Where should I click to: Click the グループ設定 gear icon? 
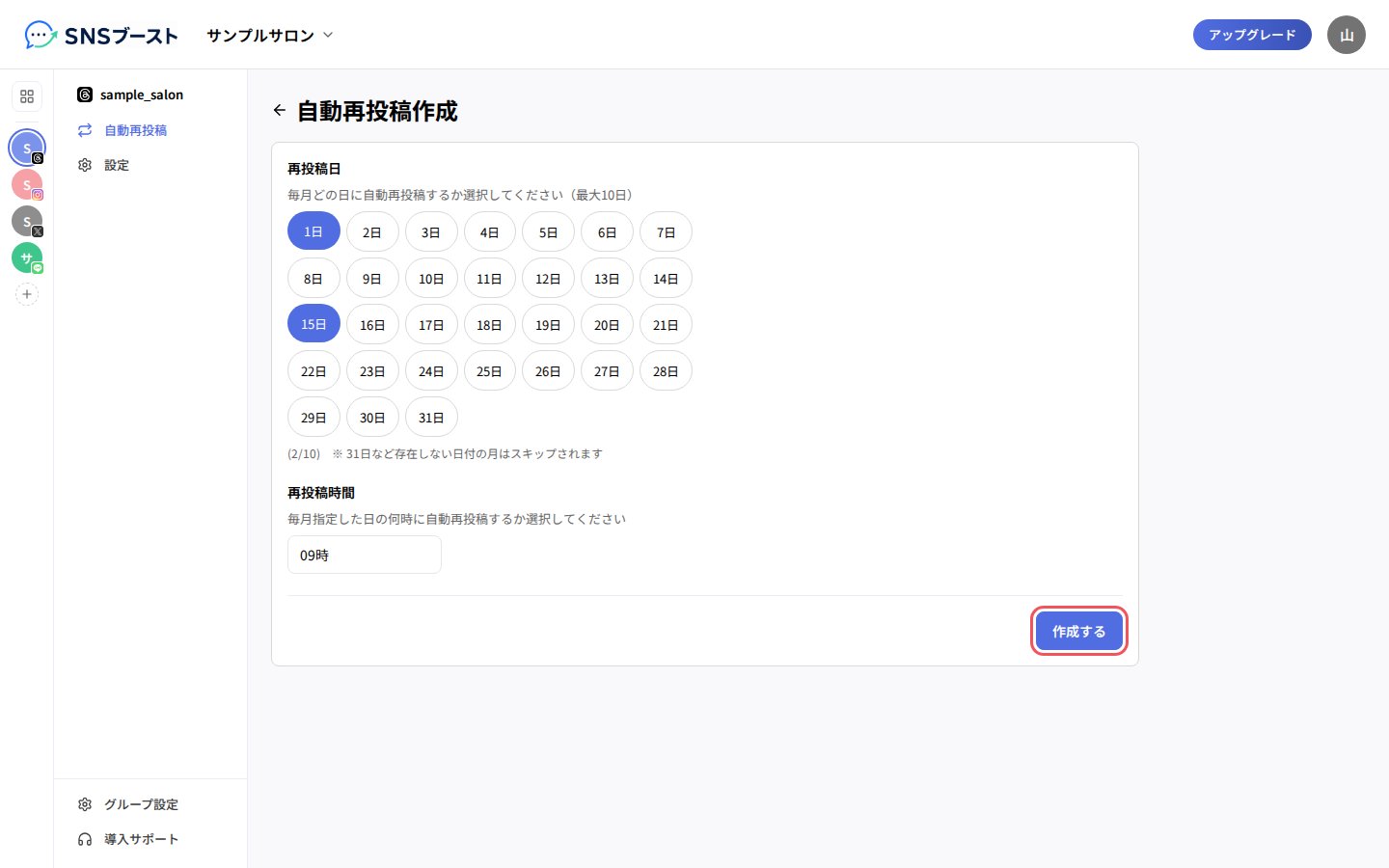85,804
